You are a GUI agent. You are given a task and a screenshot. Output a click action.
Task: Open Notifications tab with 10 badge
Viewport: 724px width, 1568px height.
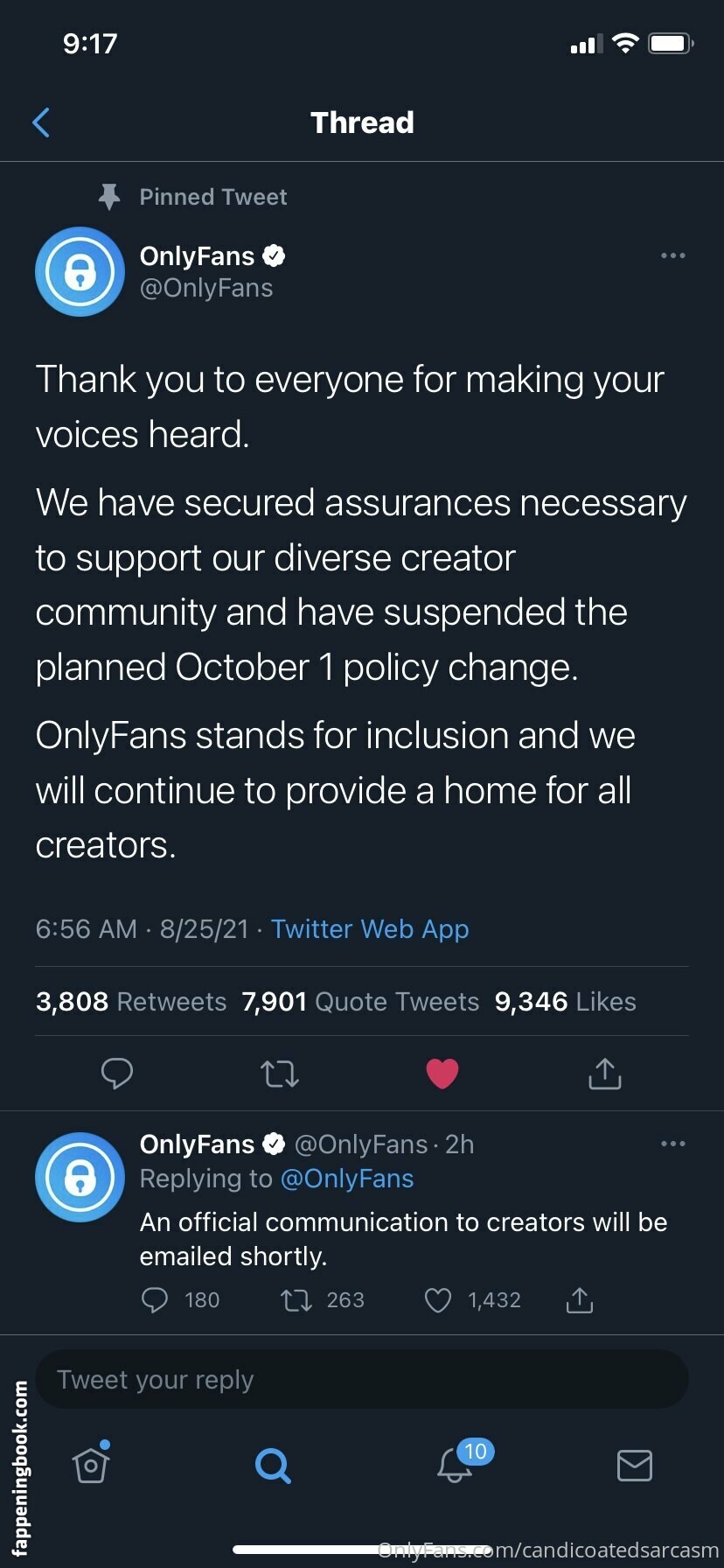(x=455, y=1465)
